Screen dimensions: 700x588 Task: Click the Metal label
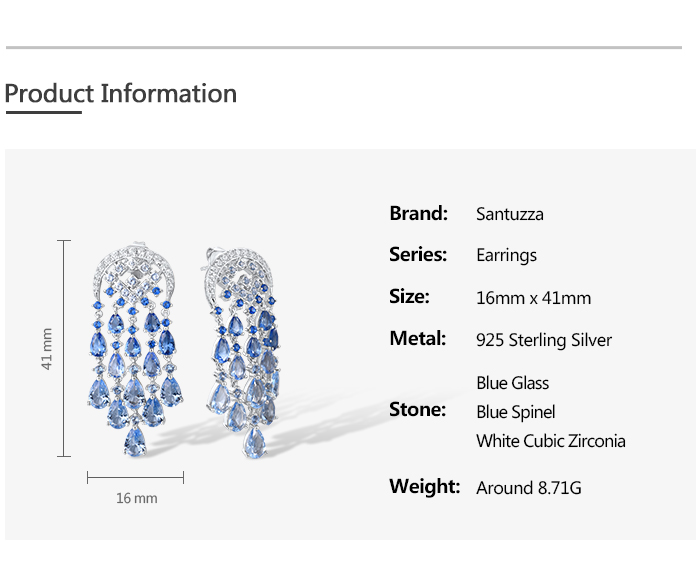(418, 339)
